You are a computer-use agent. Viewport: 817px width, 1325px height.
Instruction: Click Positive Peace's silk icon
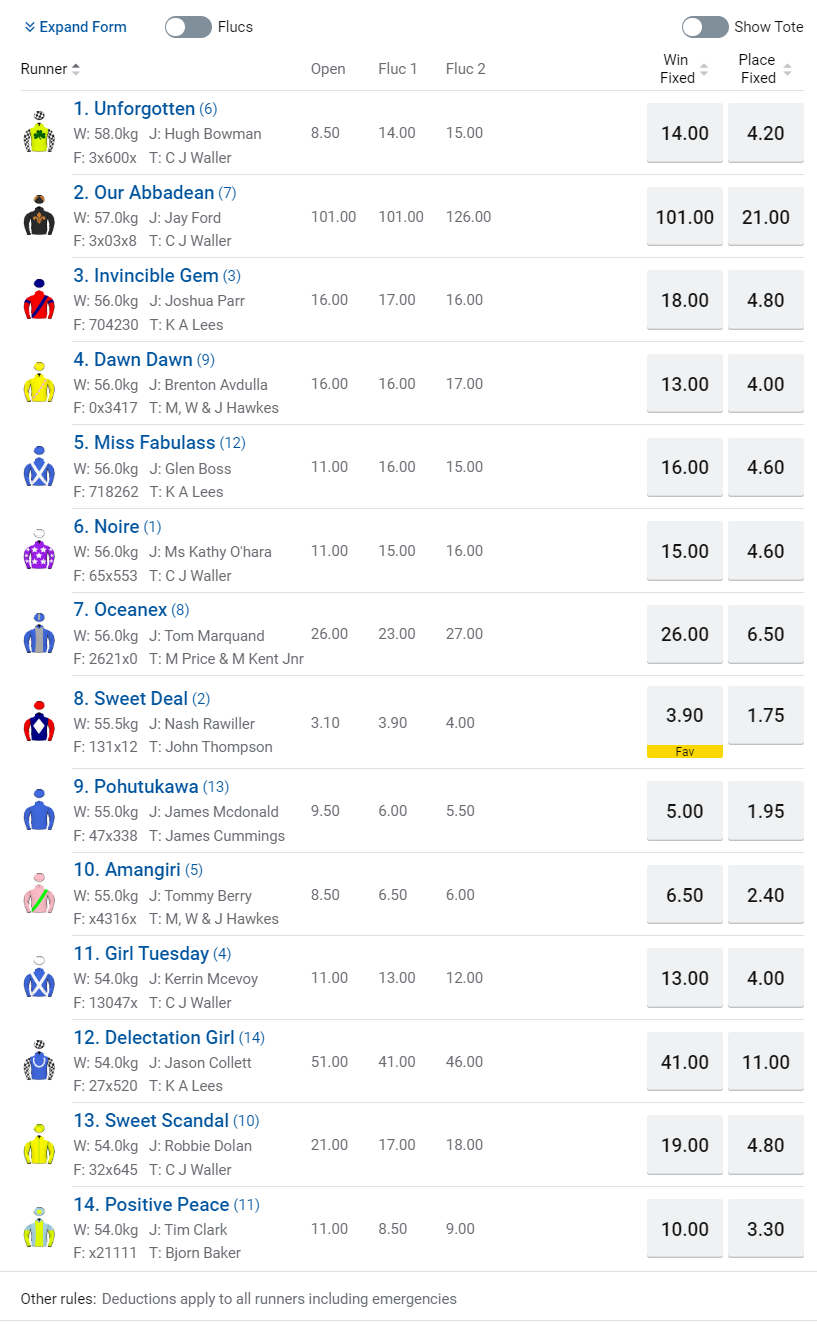click(x=39, y=1227)
